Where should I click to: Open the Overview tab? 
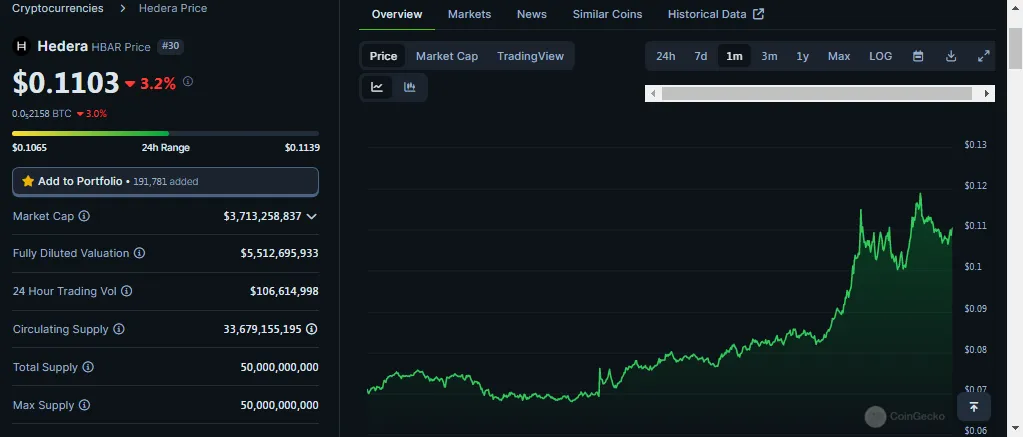click(397, 14)
